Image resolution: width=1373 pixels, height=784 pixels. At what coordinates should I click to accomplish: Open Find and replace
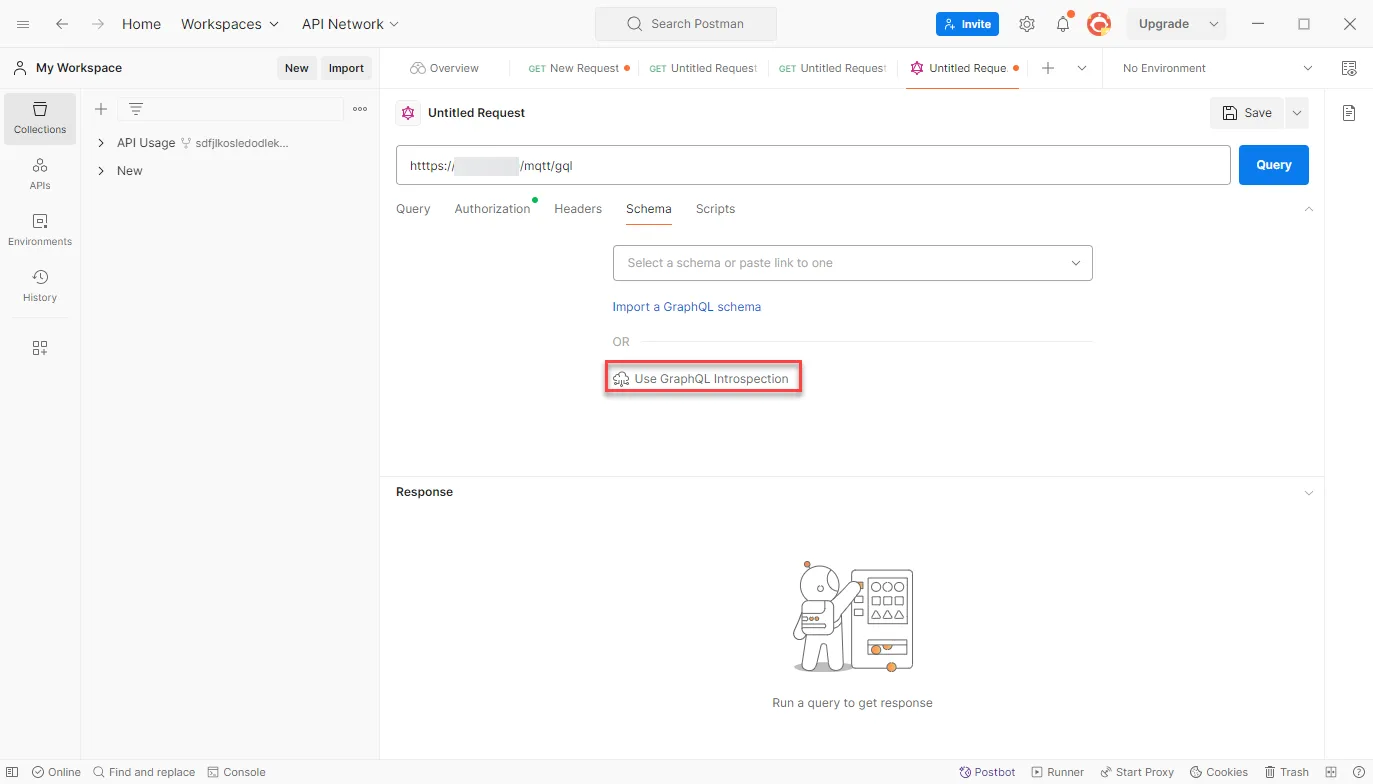pyautogui.click(x=144, y=772)
